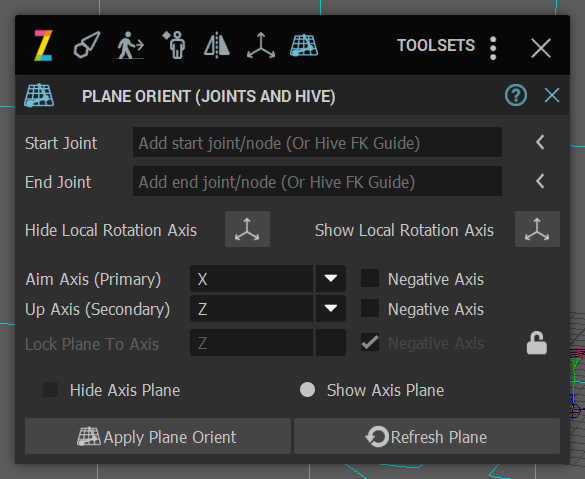Enable Negative Axis for the Up Axis
585x479 pixels.
(370, 308)
